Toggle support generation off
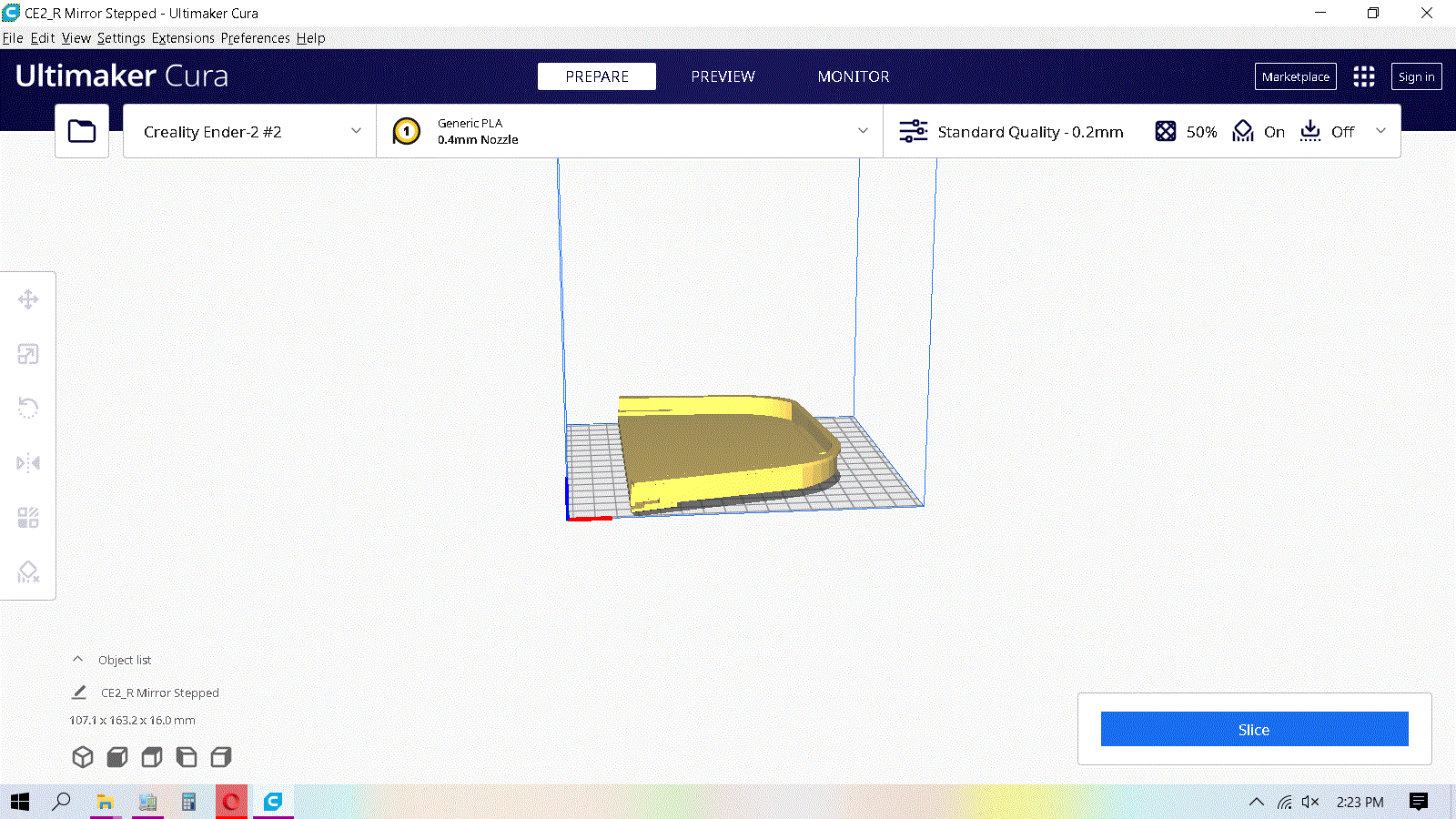 point(1259,131)
